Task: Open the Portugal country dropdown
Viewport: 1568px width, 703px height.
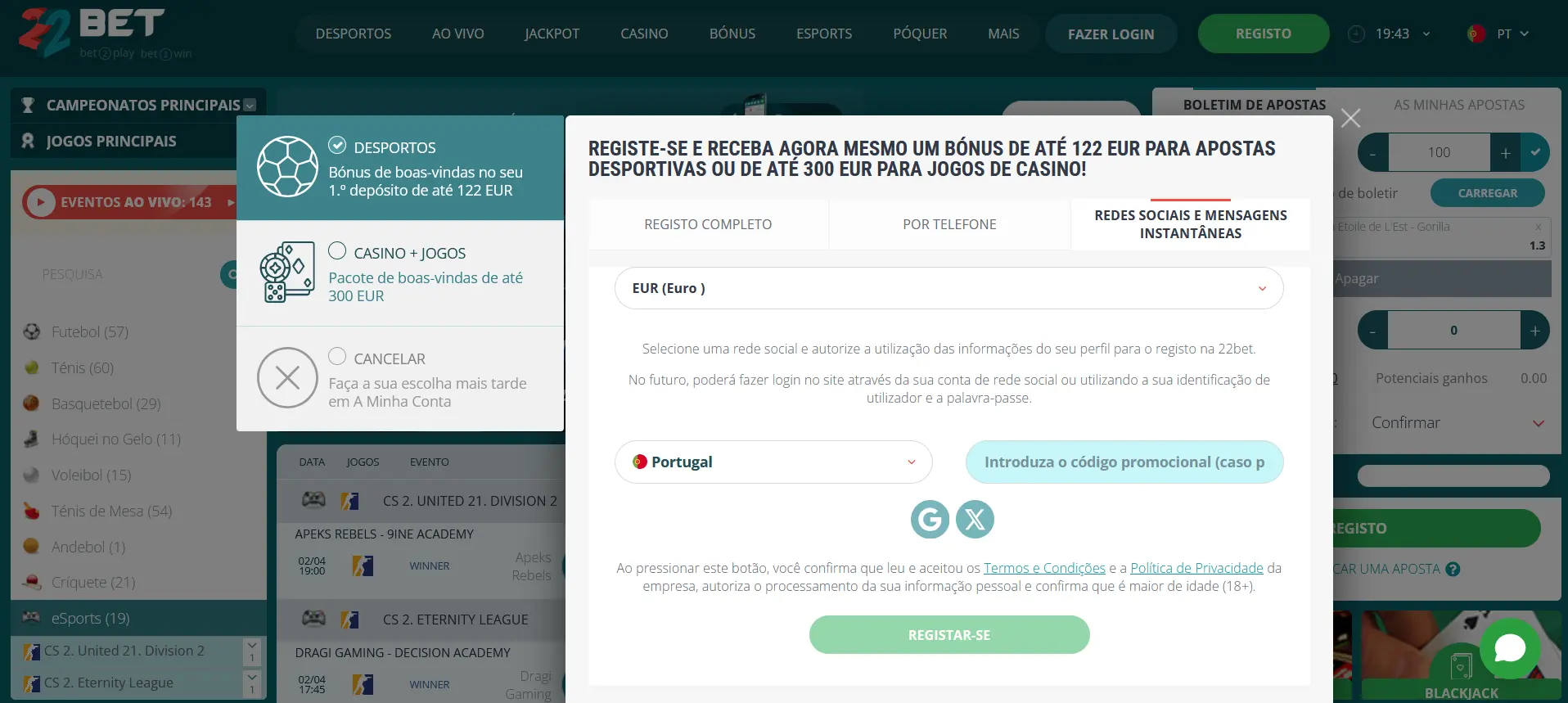Action: [x=773, y=462]
